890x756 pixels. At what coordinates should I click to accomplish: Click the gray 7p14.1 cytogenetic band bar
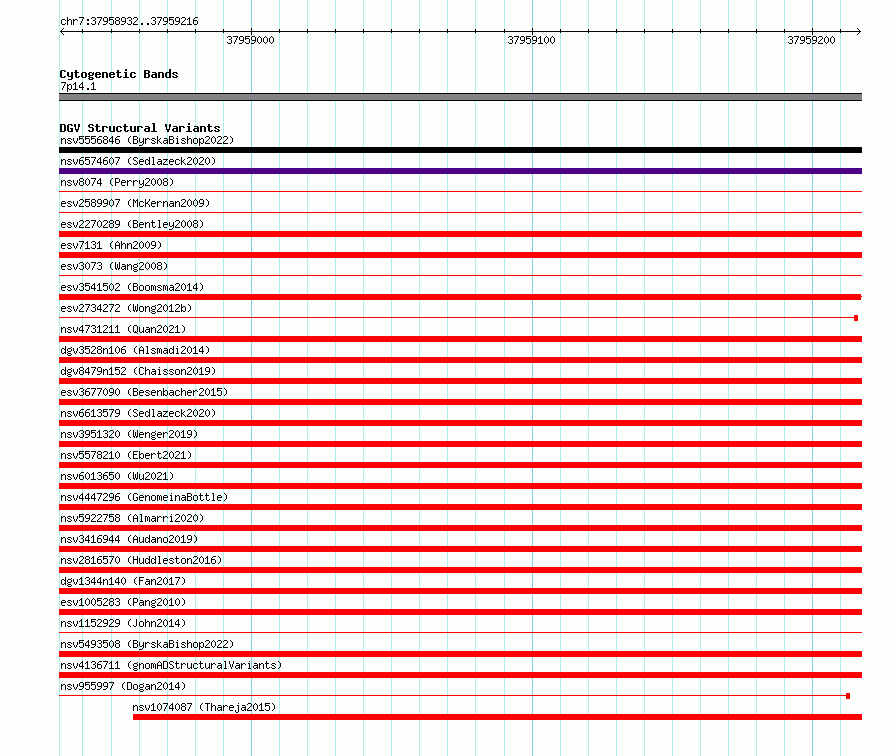[460, 97]
